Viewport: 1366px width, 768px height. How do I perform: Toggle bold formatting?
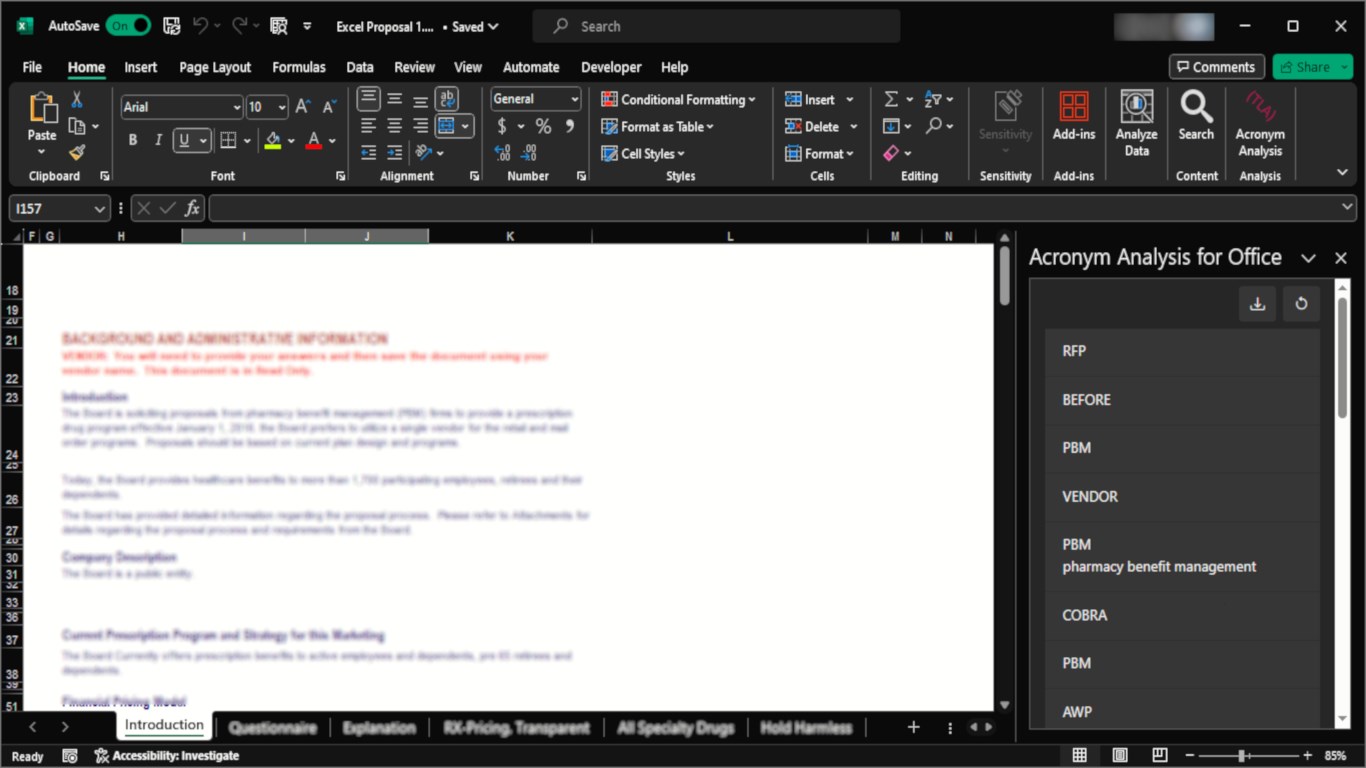132,141
